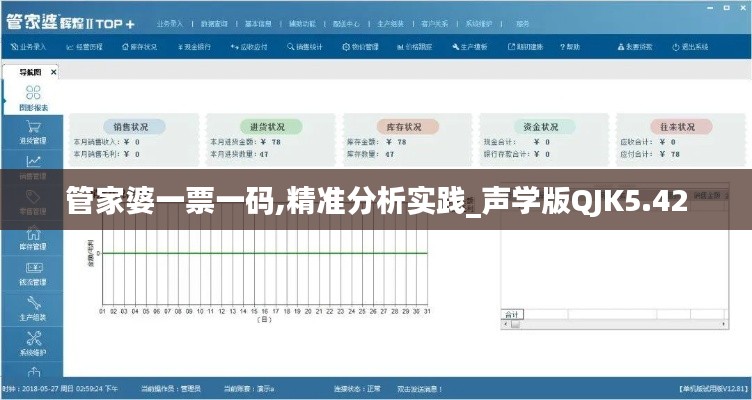Click the 往来状况 card header
Viewport: 752px width, 400px height.
681,127
